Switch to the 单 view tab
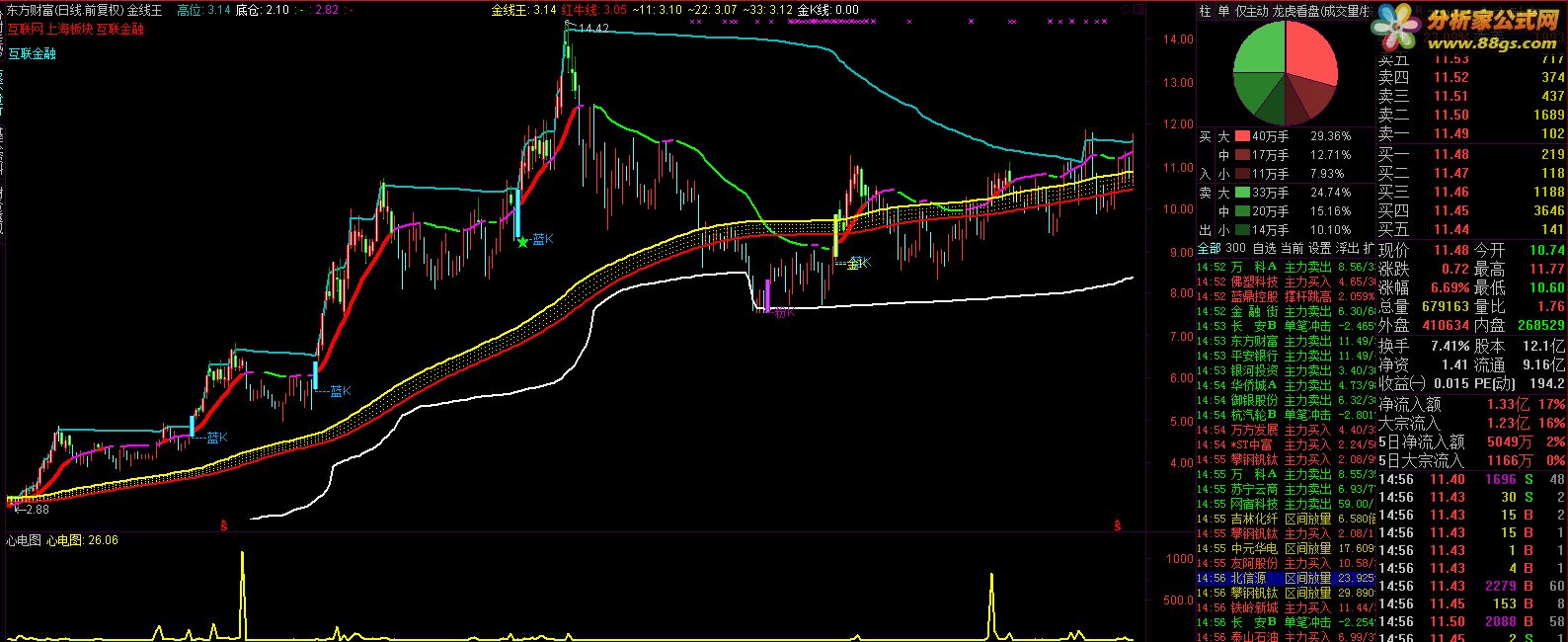The height and width of the screenshot is (642, 1568). tap(1222, 11)
